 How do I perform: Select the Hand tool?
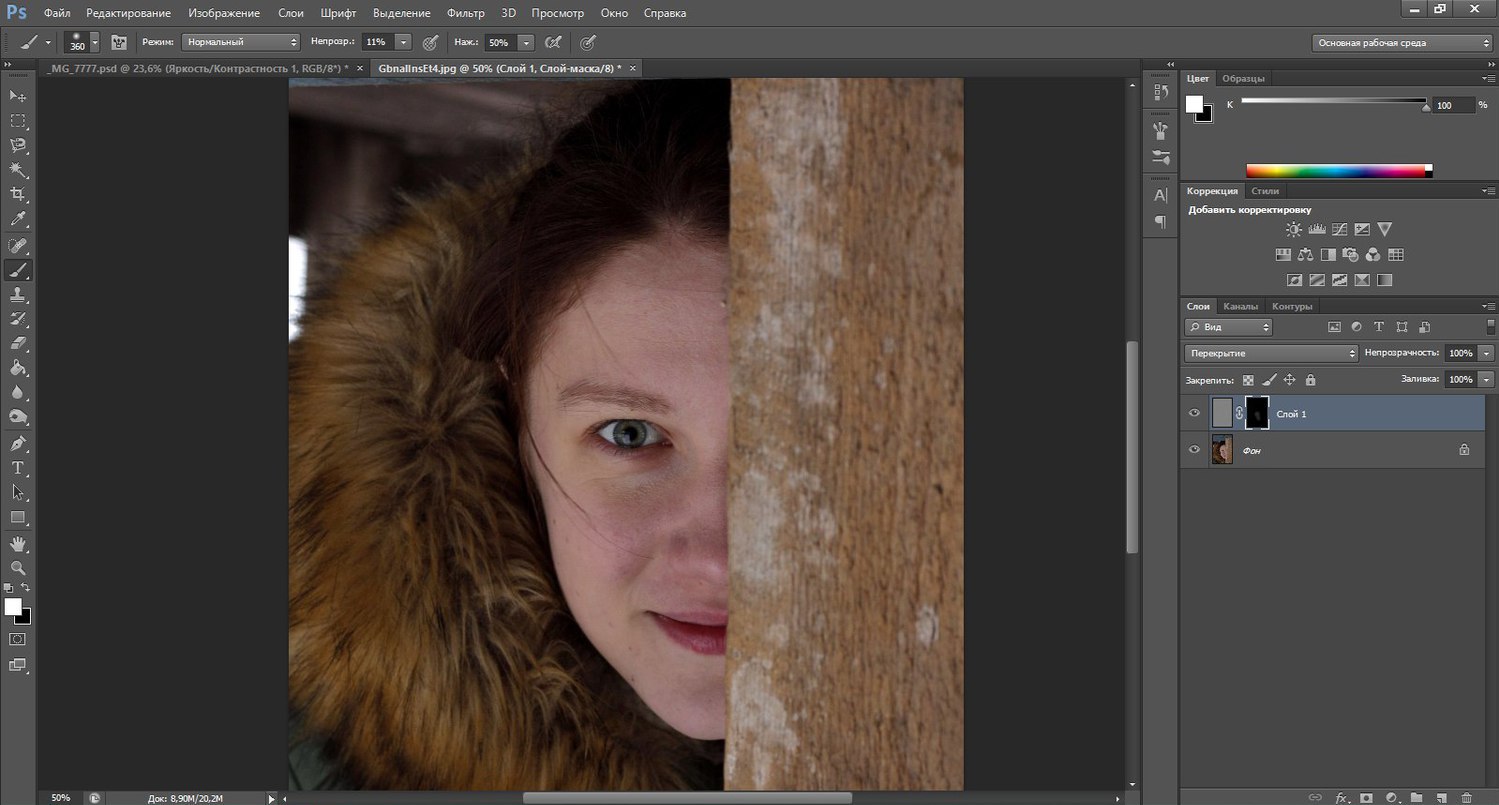click(x=18, y=544)
